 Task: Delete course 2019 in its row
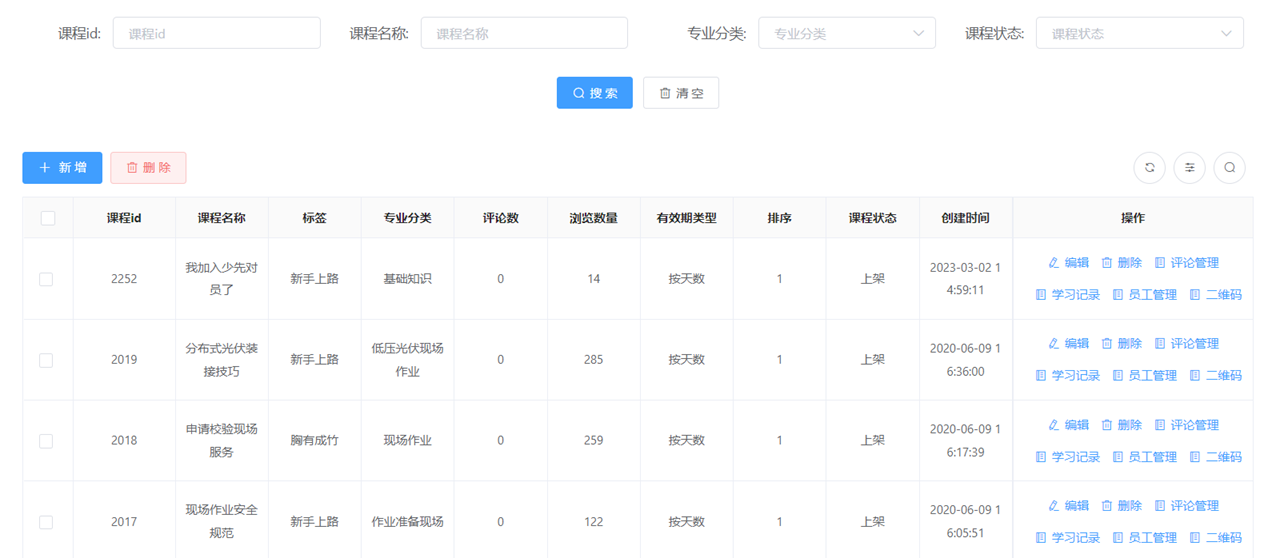[1121, 344]
